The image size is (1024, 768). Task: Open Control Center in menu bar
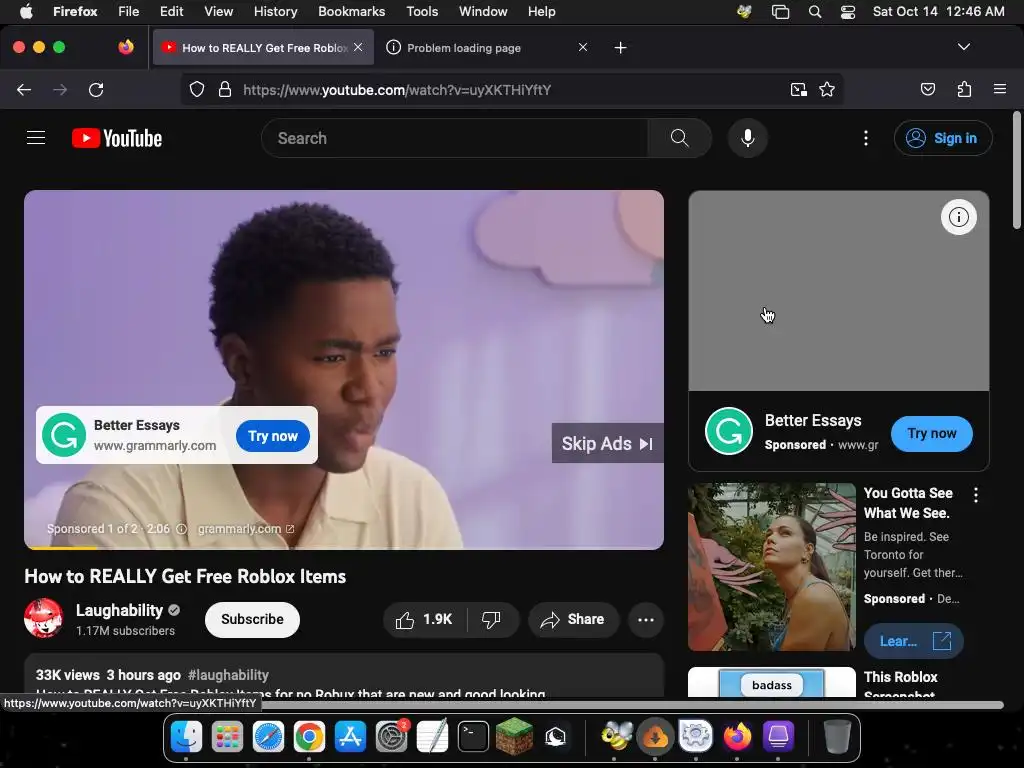click(x=848, y=12)
